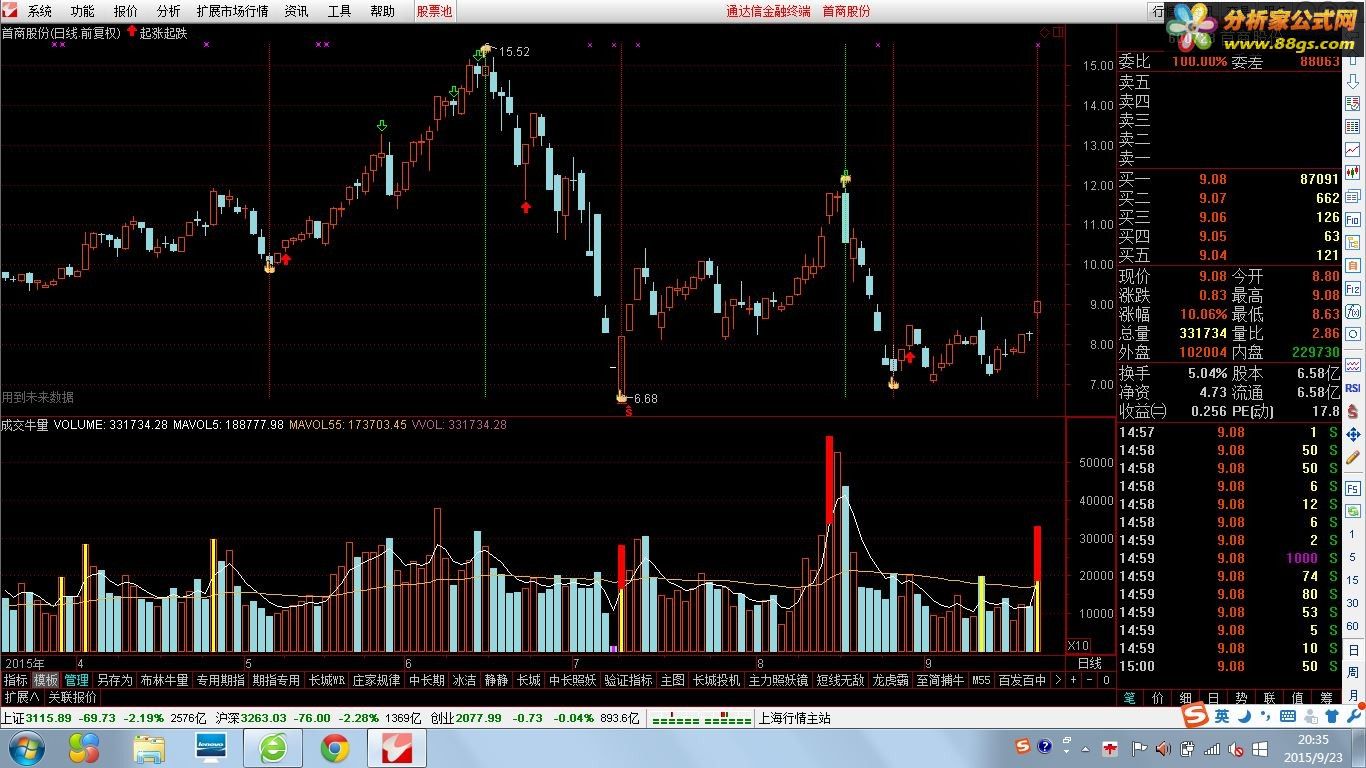Click the - button beside indicator tabs
1366x768 pixels.
pos(1089,680)
